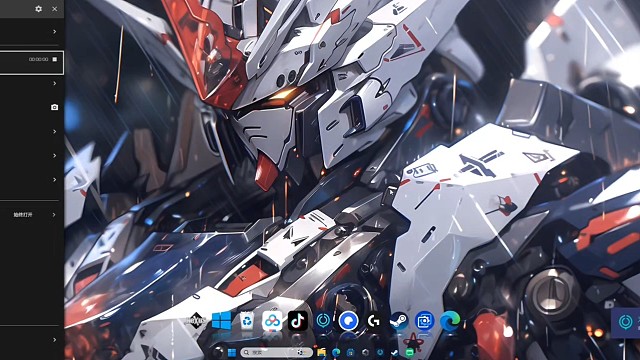Expand the bottom-most chevron in the side panel

54,340
